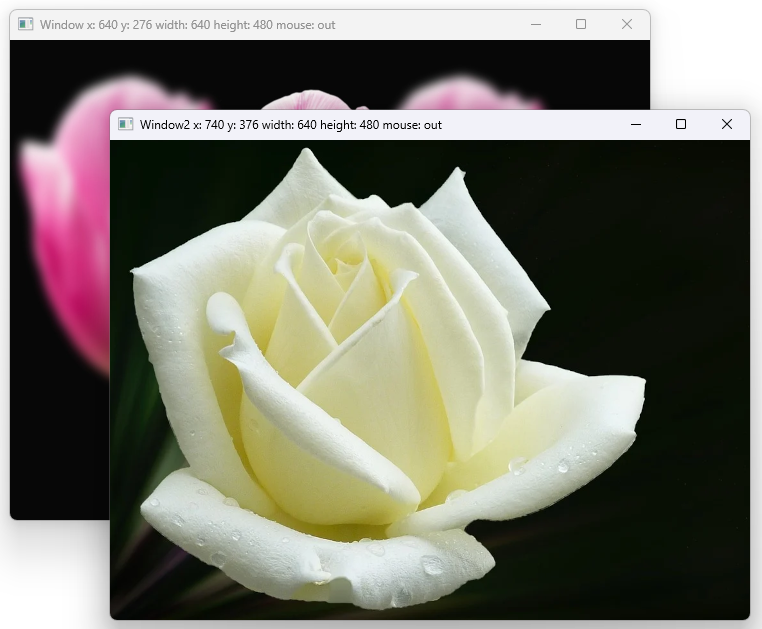This screenshot has height=629, width=762.
Task: Click the app icon in Window2's title bar
Action: click(125, 124)
